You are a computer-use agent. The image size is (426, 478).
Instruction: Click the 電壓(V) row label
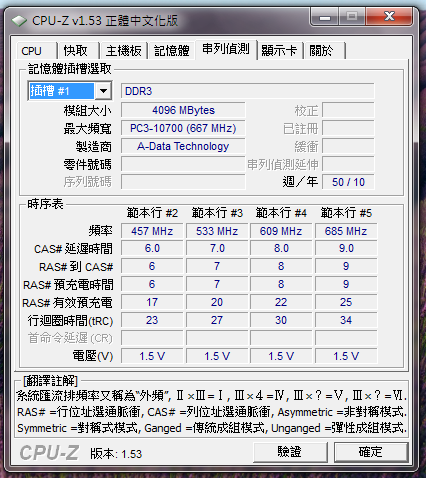tap(93, 356)
